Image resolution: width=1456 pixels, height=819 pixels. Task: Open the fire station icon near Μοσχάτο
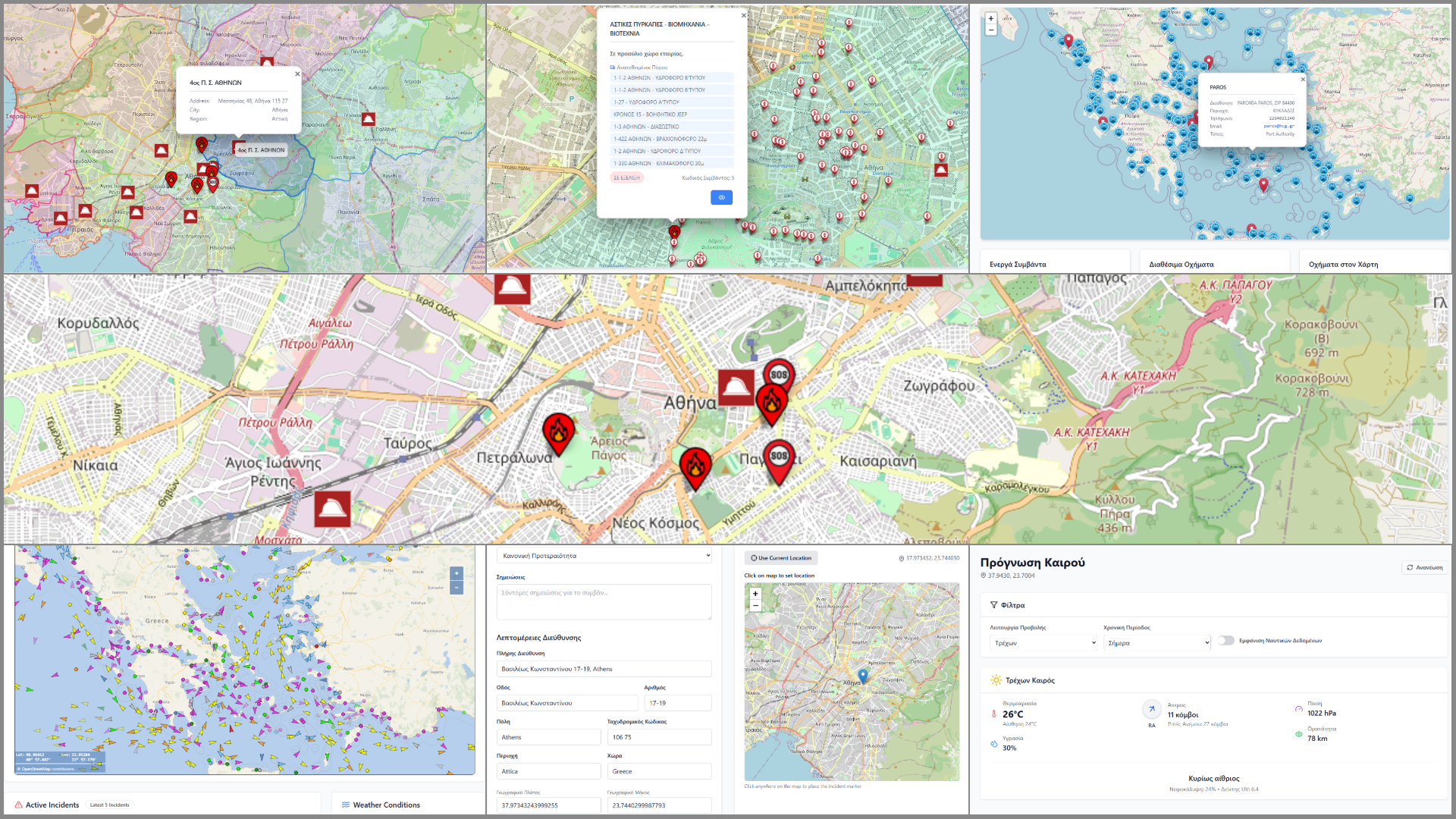point(332,510)
